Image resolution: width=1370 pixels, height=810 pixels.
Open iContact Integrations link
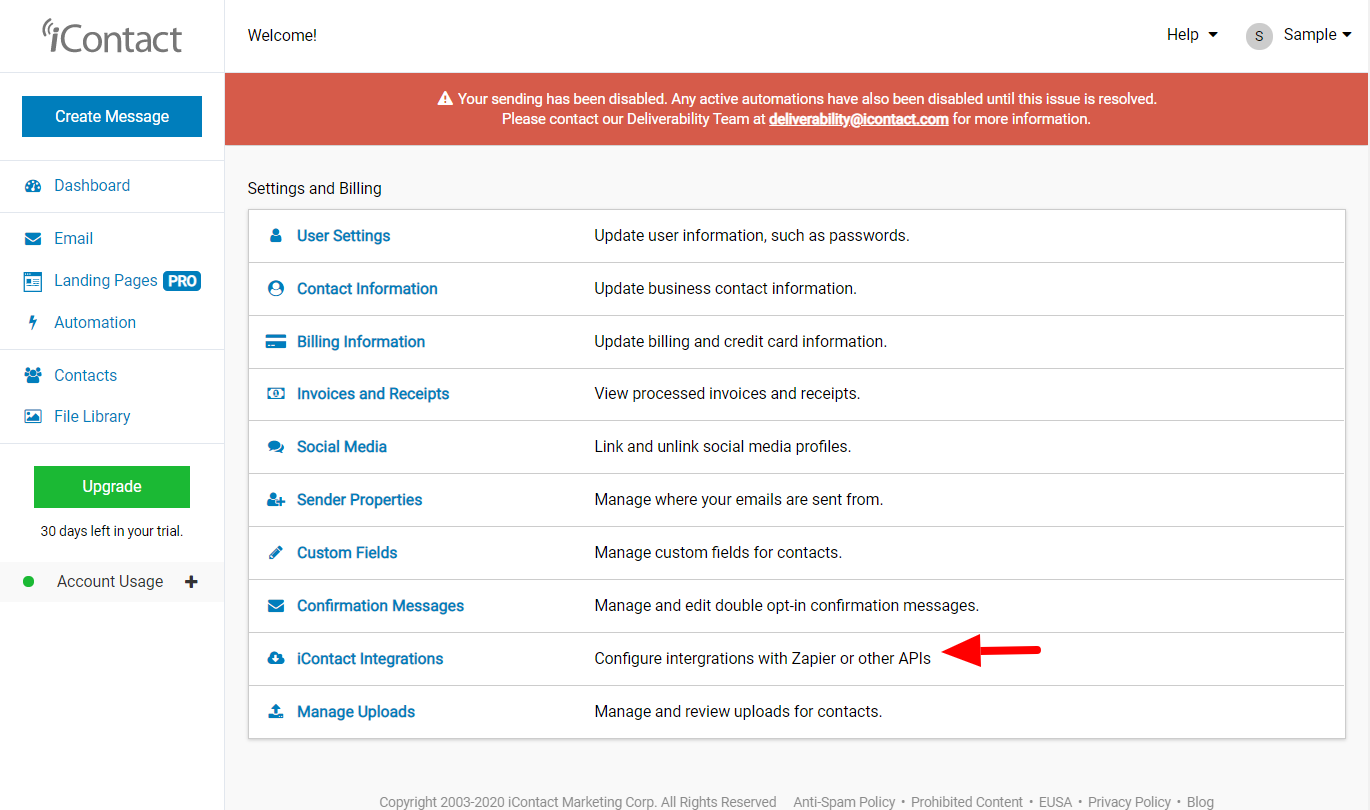point(370,659)
